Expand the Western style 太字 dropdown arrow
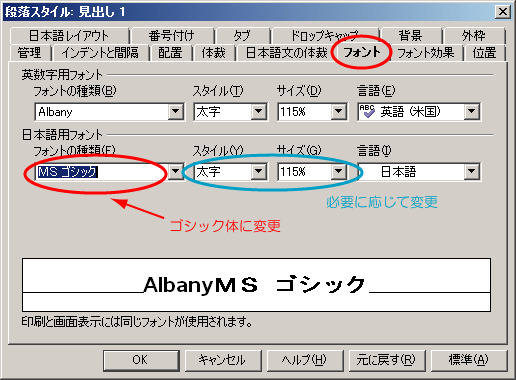The width and height of the screenshot is (516, 380). [259, 112]
